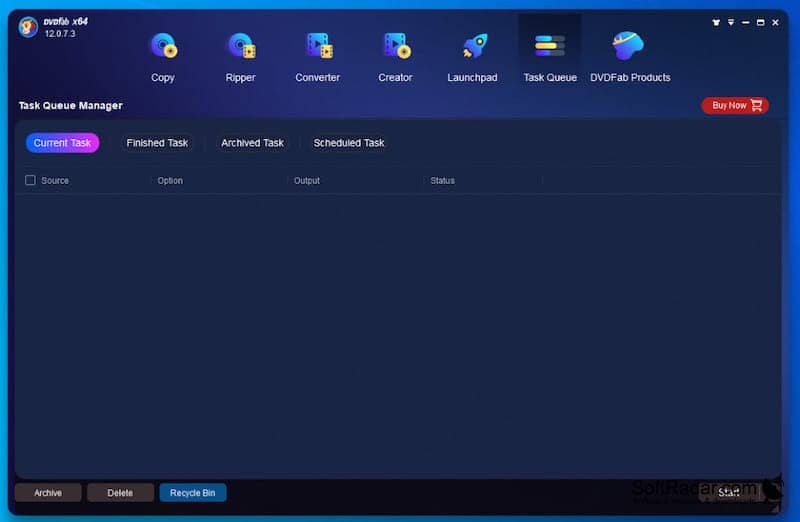This screenshot has height=522, width=800.
Task: Open the Launchpad rocket icon
Action: [474, 46]
